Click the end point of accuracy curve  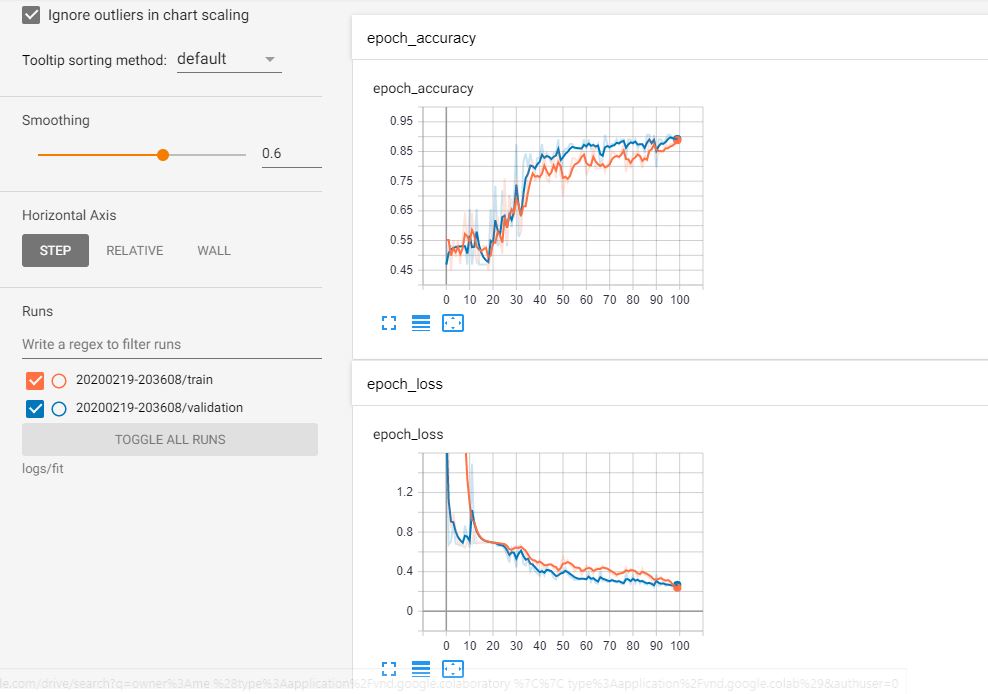coord(677,140)
